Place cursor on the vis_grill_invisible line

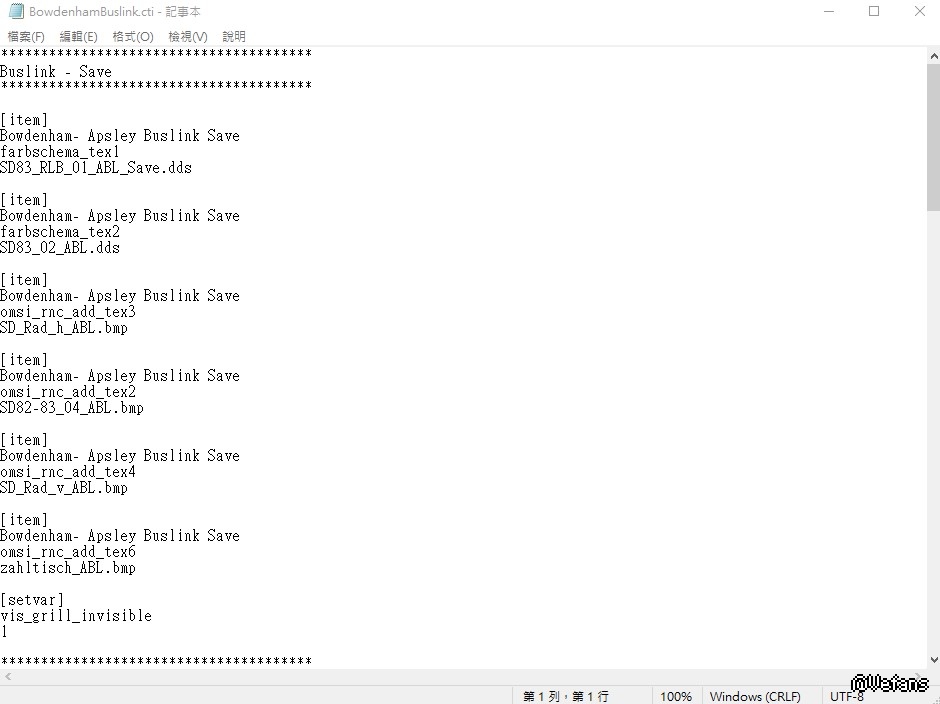76,616
